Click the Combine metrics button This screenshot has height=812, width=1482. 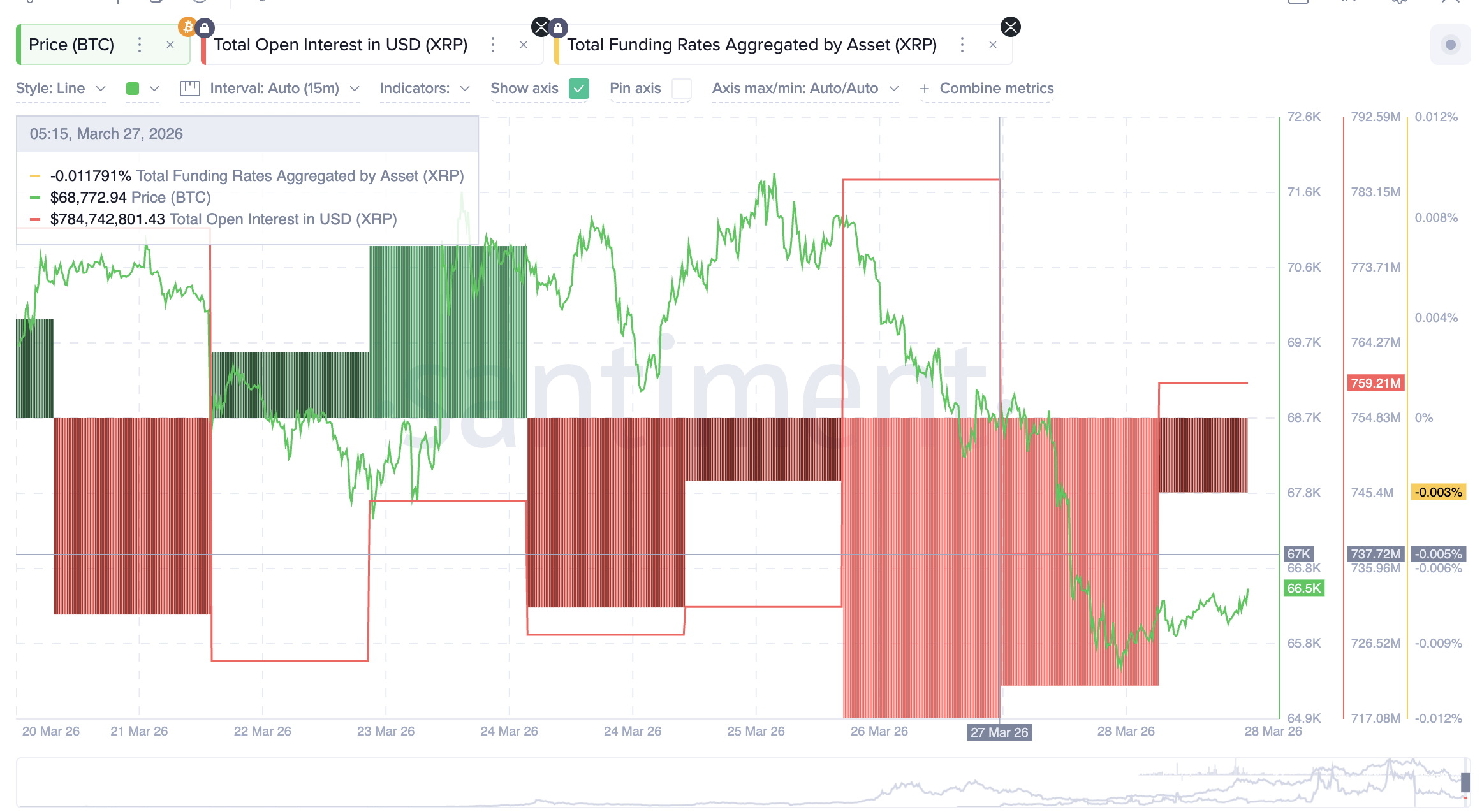987,89
